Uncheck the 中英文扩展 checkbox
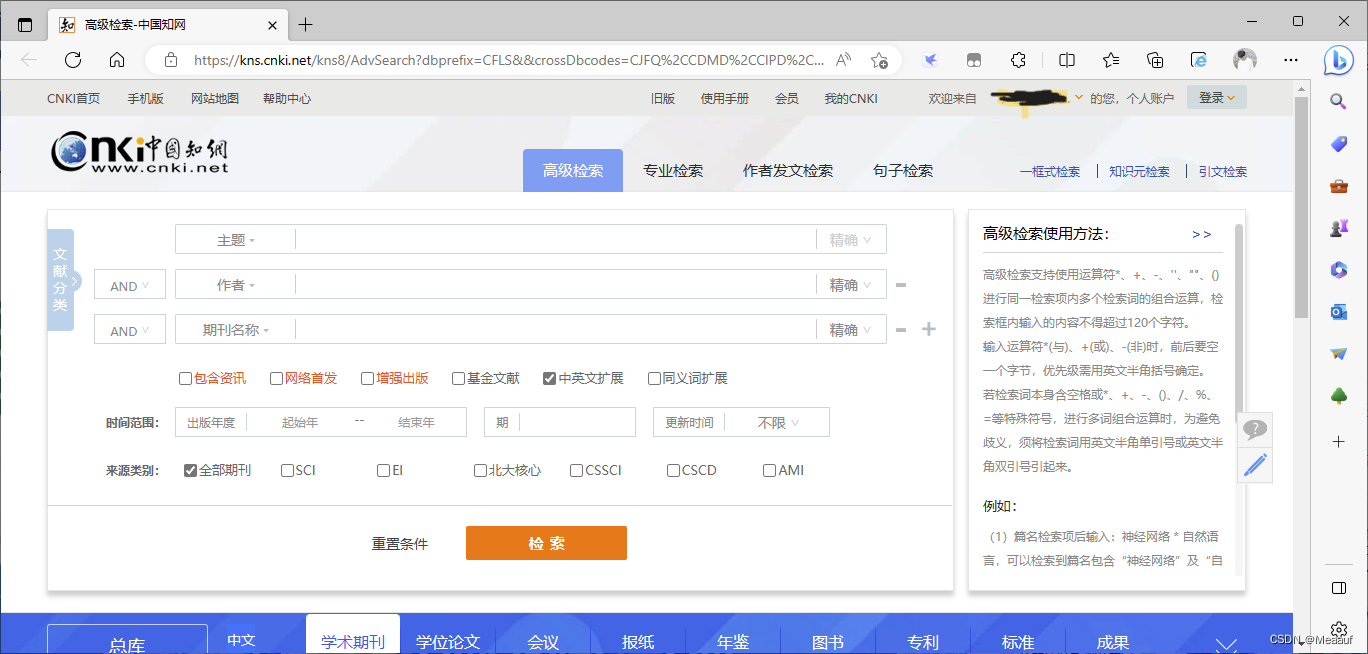The image size is (1368, 654). [x=549, y=379]
